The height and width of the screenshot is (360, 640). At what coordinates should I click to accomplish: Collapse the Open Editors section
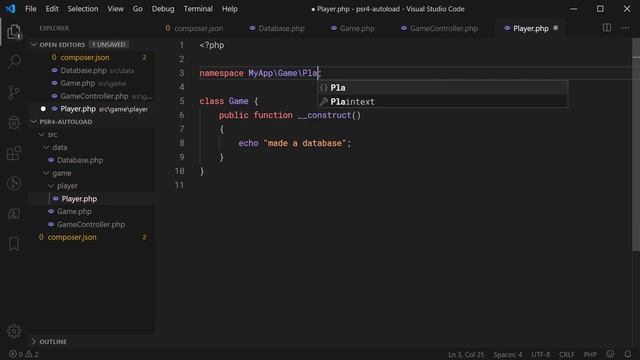point(34,44)
